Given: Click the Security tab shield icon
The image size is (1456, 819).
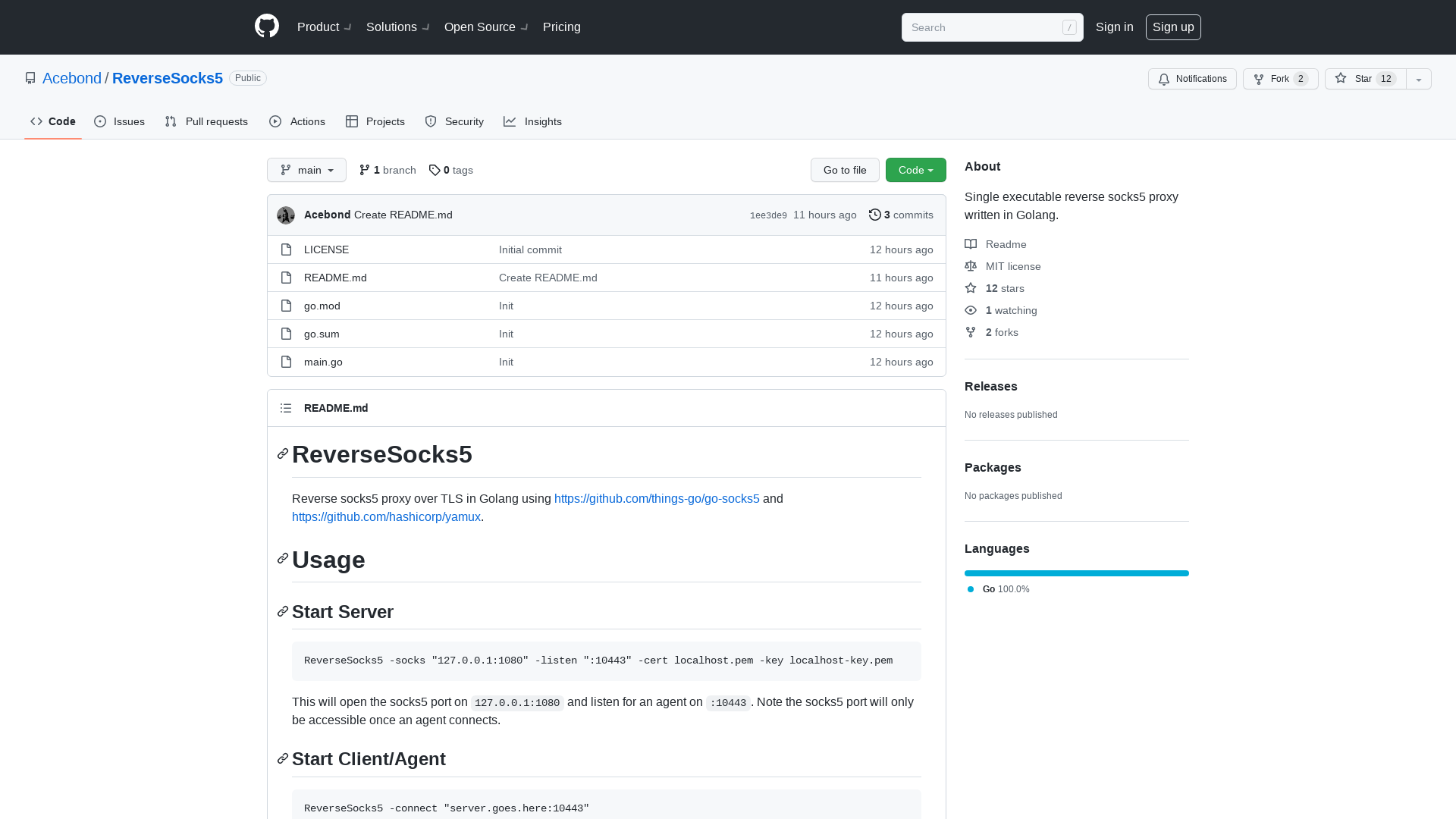Looking at the screenshot, I should pyautogui.click(x=431, y=121).
